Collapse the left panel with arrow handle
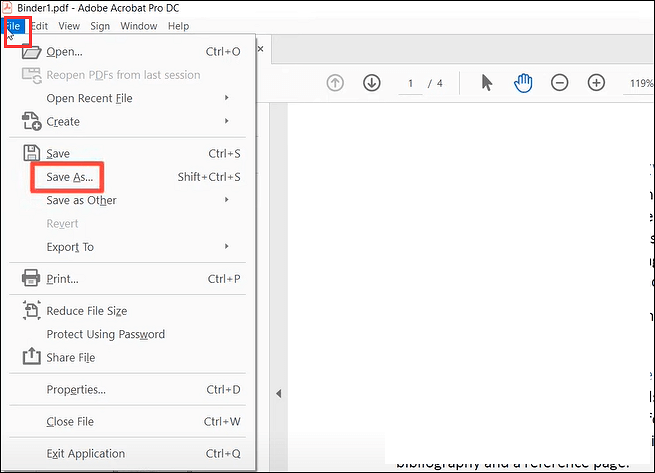The width and height of the screenshot is (655, 473). click(279, 393)
